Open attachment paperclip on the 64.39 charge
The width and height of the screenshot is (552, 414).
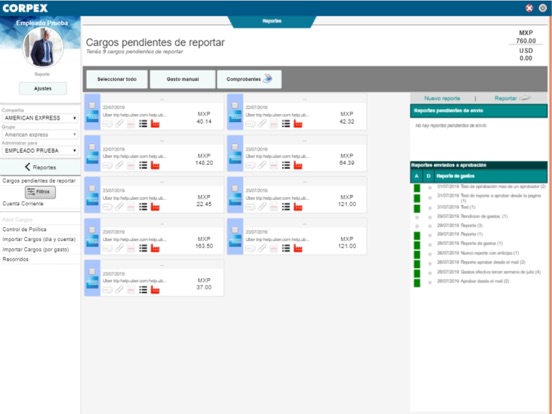pyautogui.click(x=262, y=165)
